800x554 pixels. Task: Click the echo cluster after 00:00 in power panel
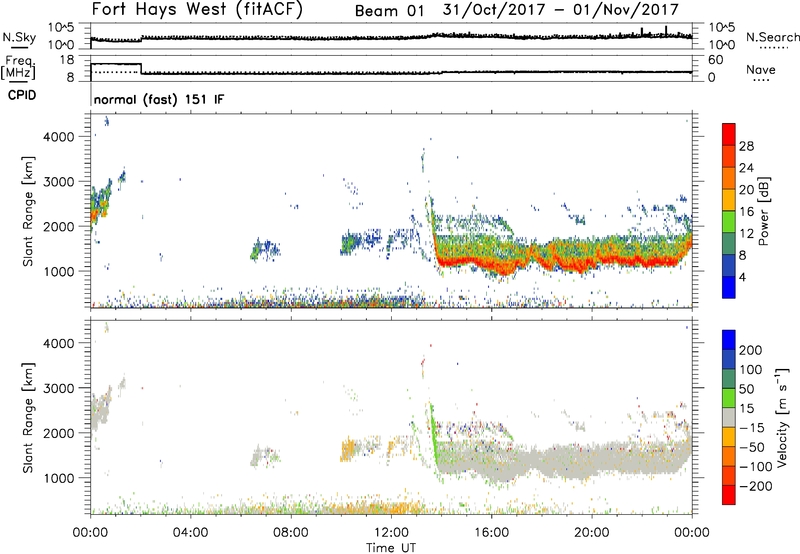tap(101, 205)
